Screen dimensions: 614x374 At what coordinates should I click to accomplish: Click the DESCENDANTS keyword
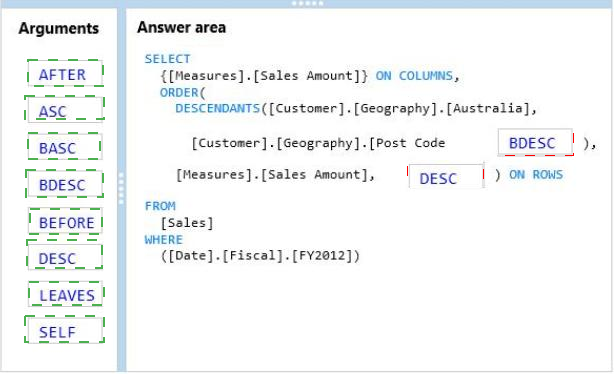pos(217,108)
